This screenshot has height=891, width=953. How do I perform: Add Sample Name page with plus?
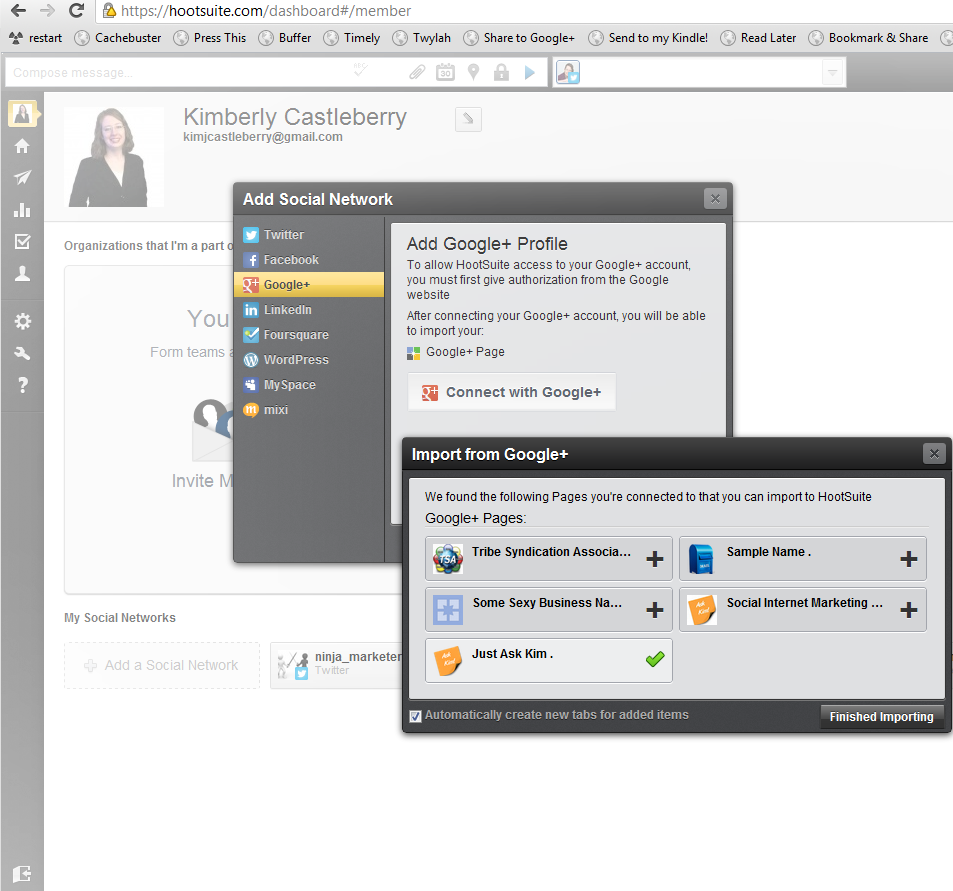909,559
